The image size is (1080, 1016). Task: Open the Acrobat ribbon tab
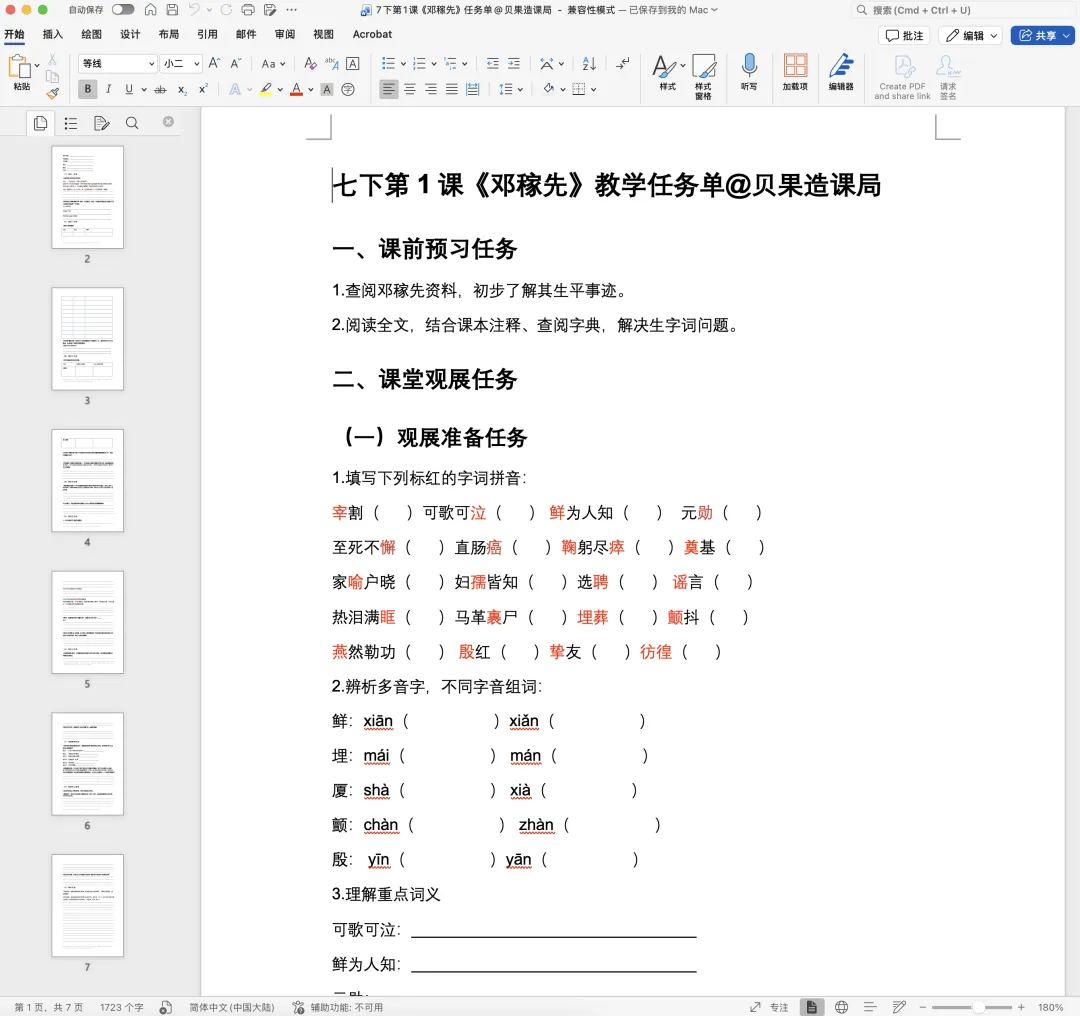coord(372,34)
